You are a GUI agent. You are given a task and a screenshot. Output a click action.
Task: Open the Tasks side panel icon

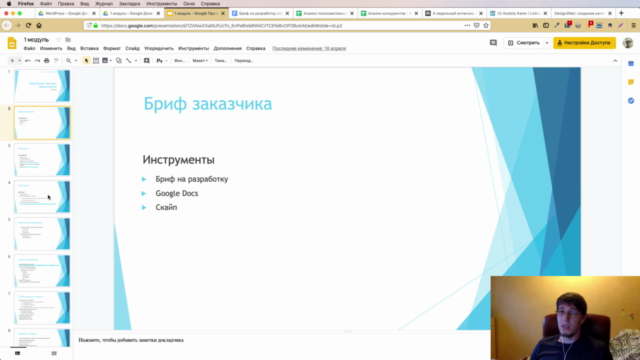pos(631,100)
